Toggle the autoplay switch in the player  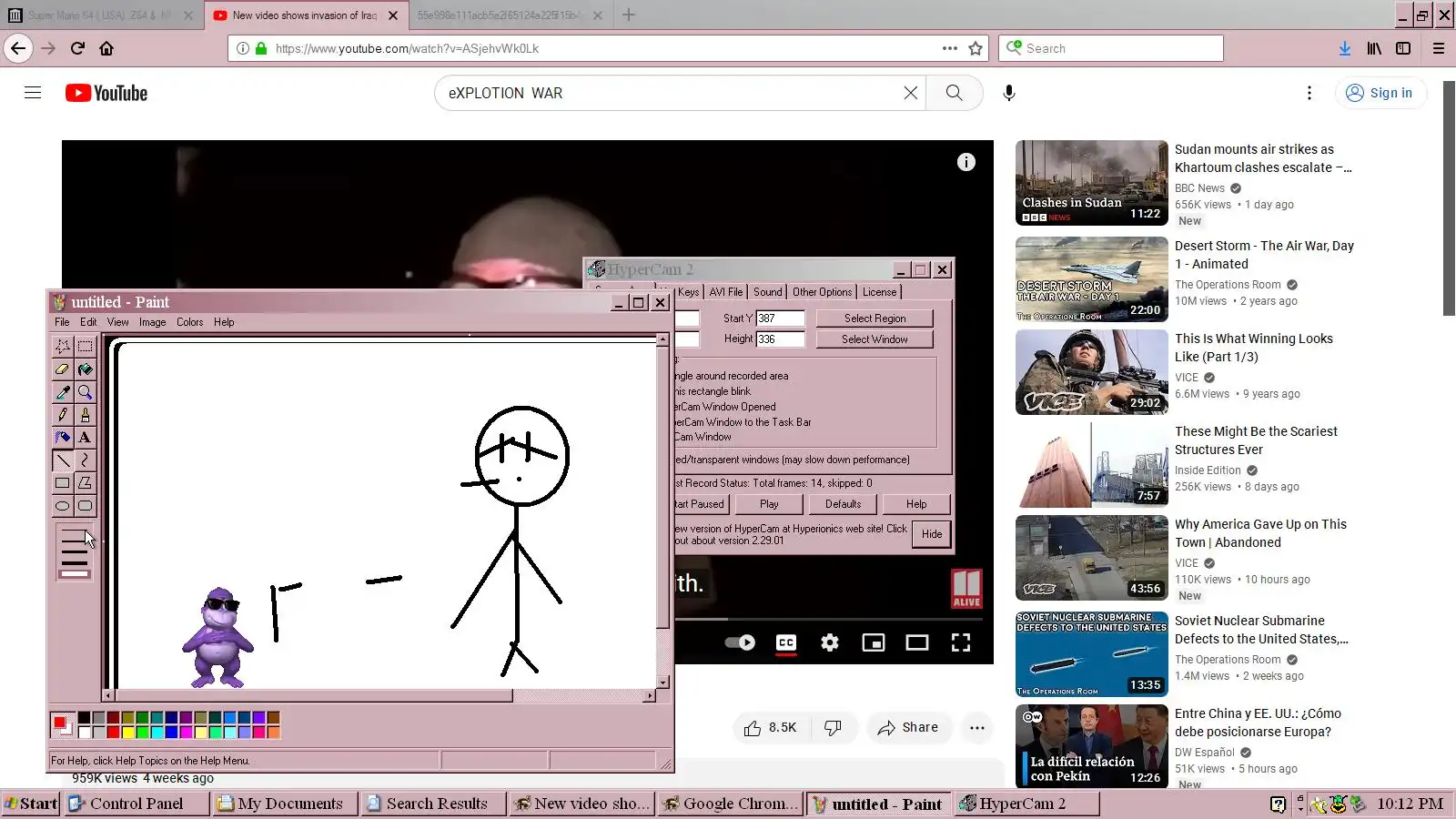point(739,642)
